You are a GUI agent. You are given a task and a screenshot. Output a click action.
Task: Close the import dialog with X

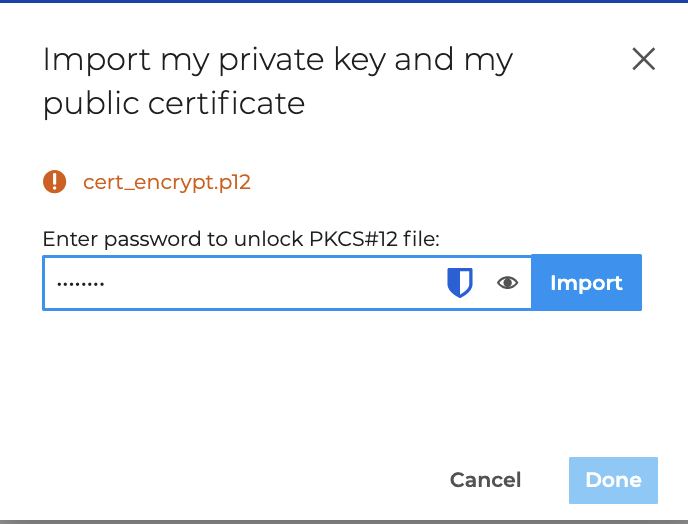click(x=644, y=59)
